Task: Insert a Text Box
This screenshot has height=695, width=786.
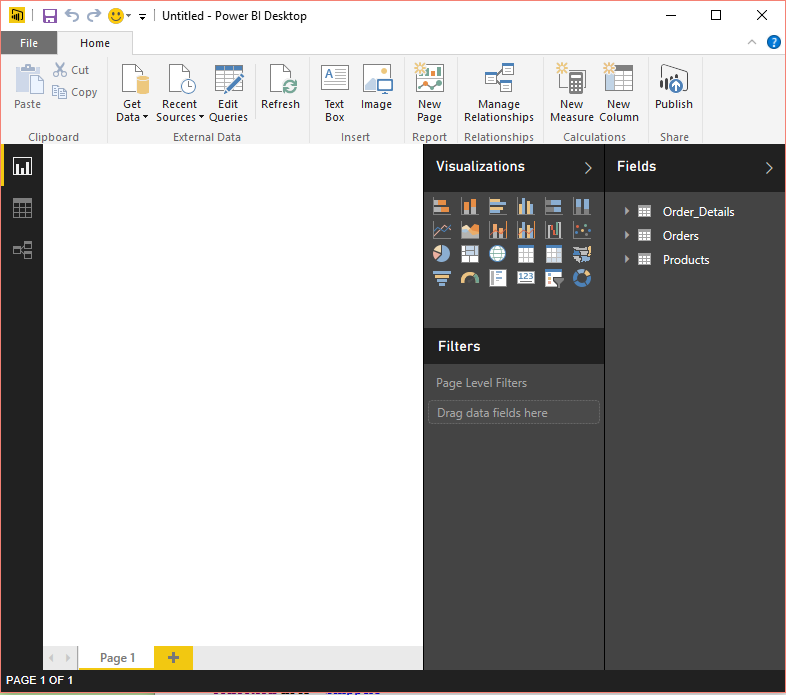Action: (334, 93)
